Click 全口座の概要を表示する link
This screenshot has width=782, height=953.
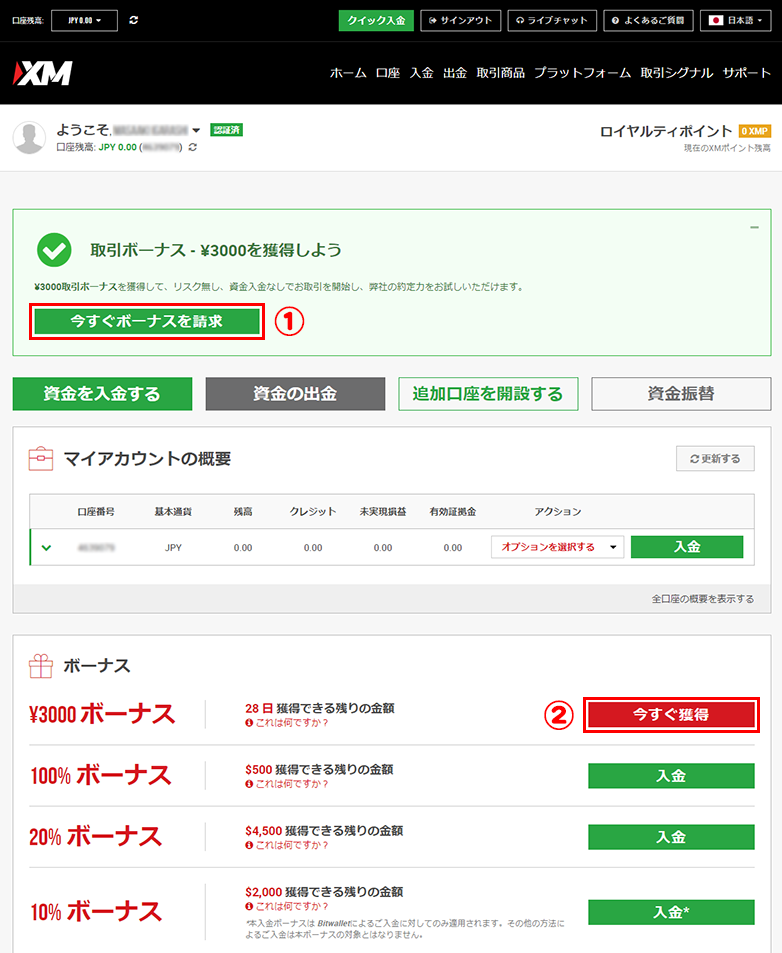click(x=703, y=599)
